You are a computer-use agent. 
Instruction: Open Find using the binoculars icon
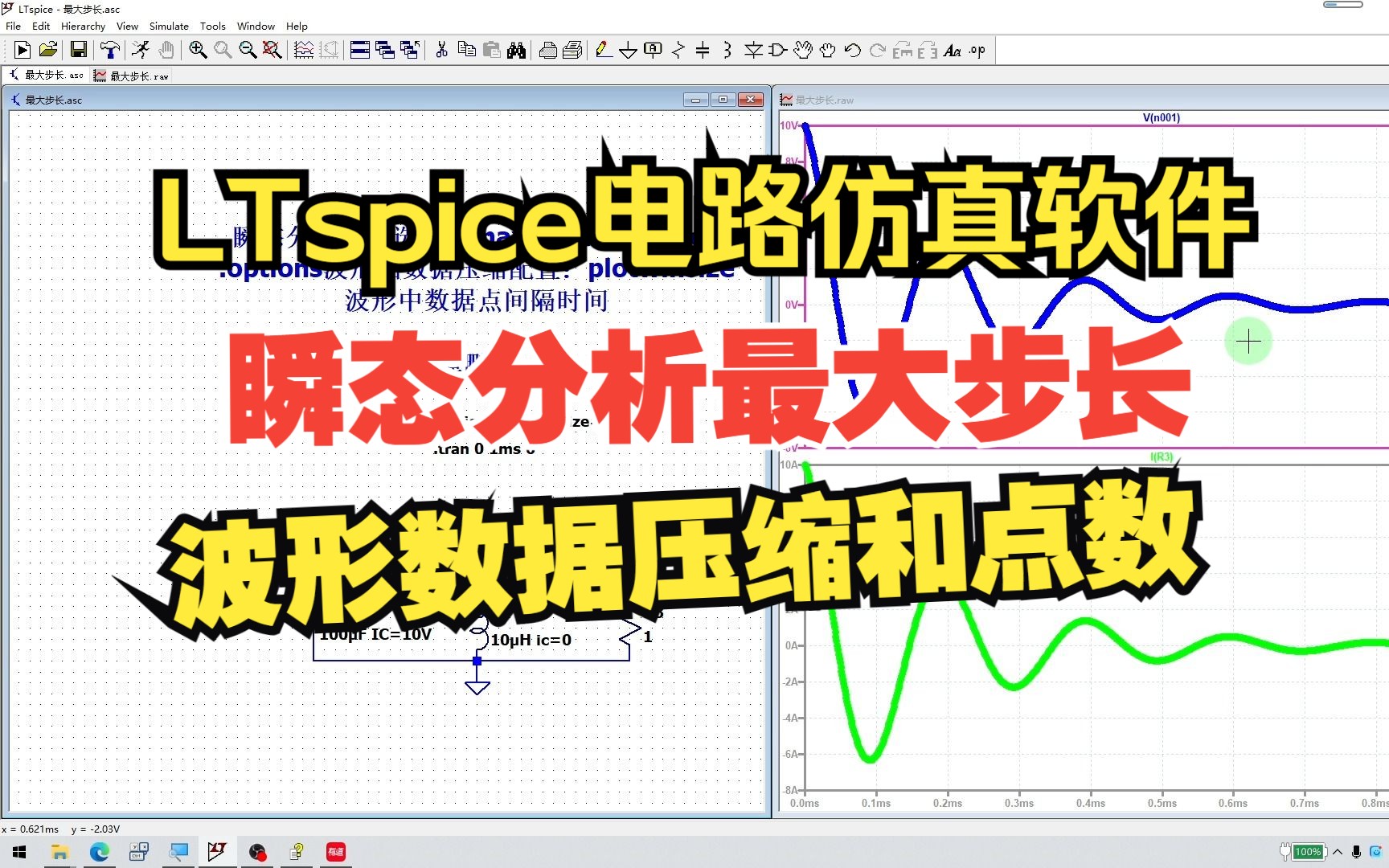[x=515, y=50]
